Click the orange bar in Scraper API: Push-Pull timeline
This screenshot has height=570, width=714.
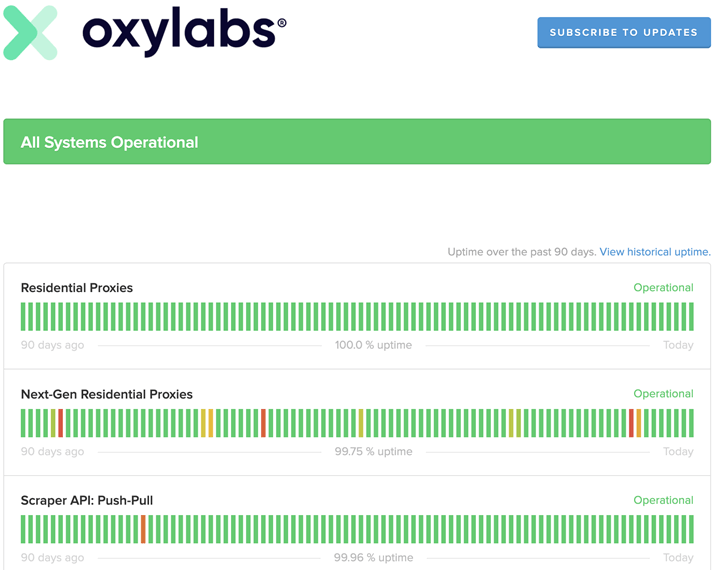[x=143, y=529]
